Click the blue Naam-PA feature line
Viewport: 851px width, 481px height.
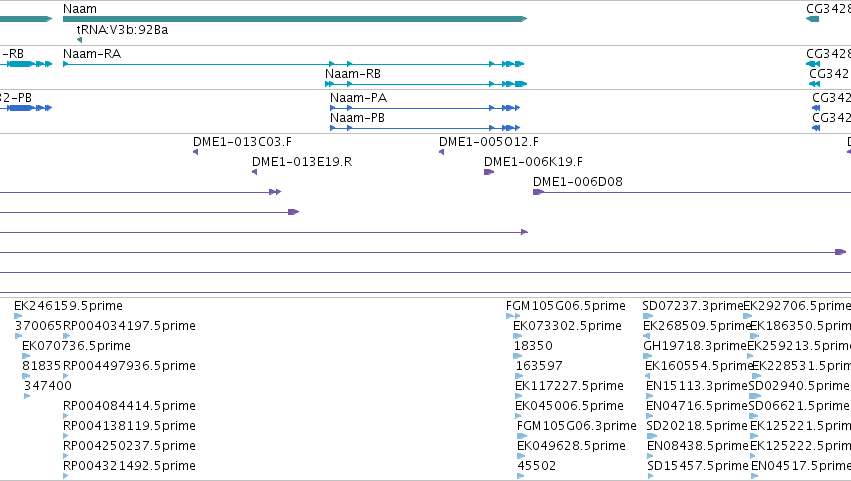[x=425, y=108]
